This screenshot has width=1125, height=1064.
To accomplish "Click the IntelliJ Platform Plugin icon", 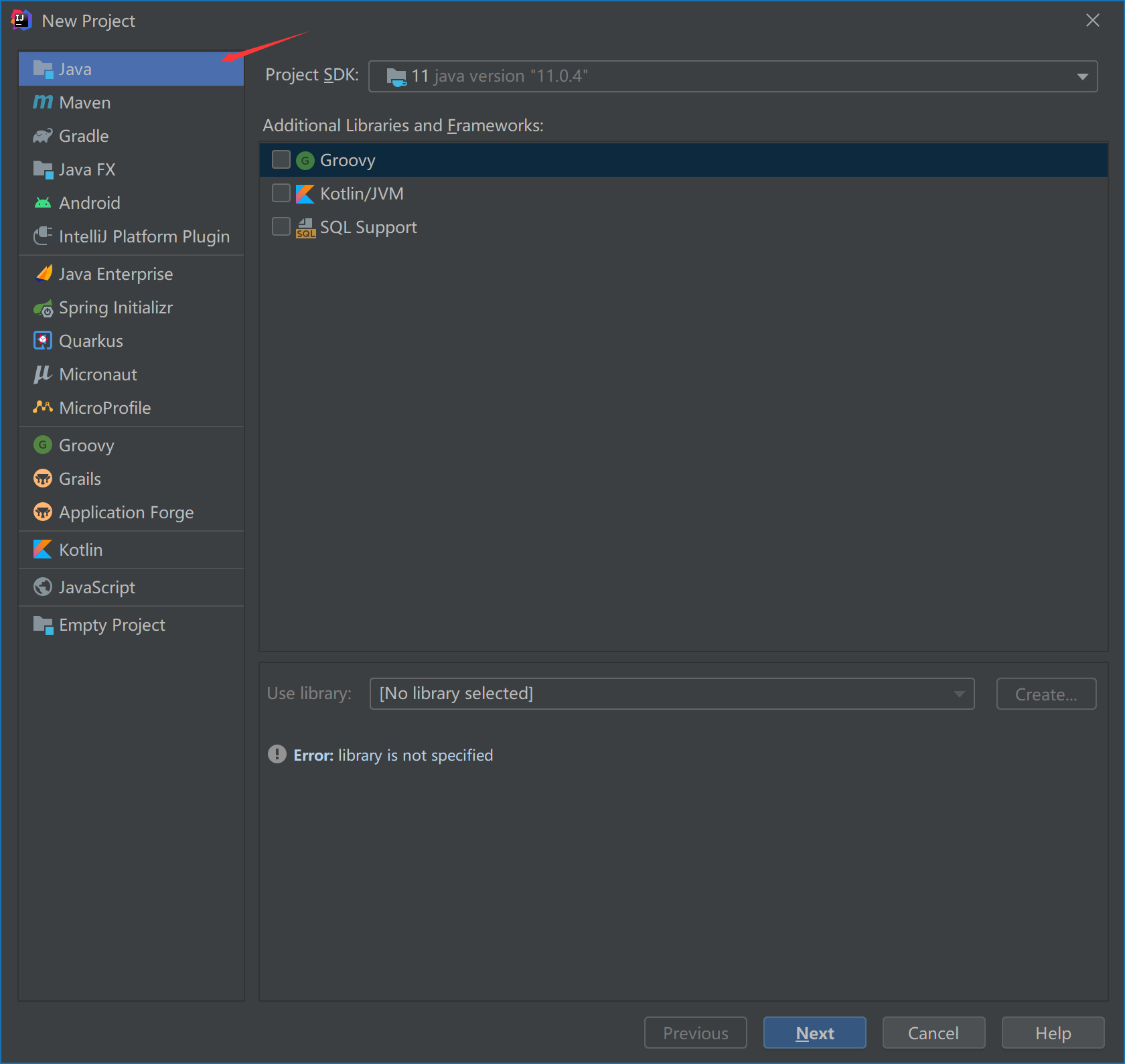I will coord(43,236).
